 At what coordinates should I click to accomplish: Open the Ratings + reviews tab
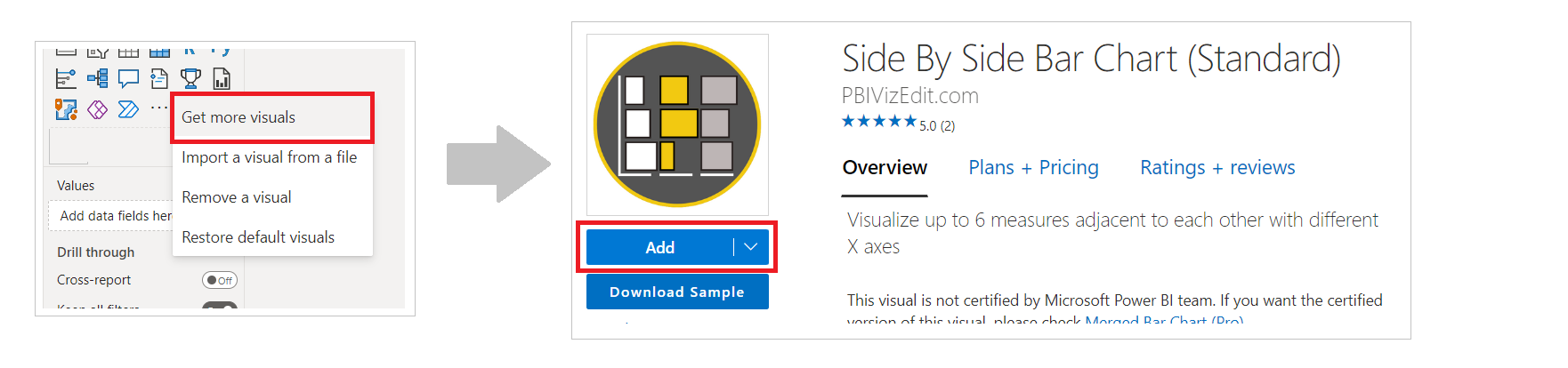pos(1217,167)
